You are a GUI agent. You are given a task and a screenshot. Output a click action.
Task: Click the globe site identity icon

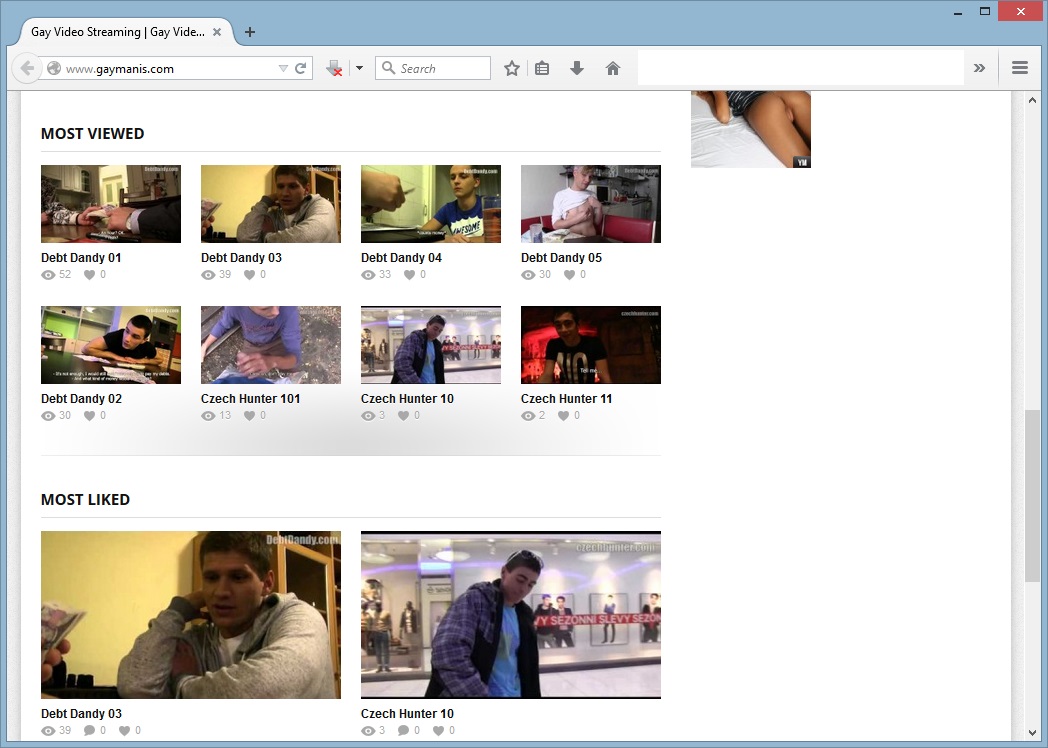point(54,69)
